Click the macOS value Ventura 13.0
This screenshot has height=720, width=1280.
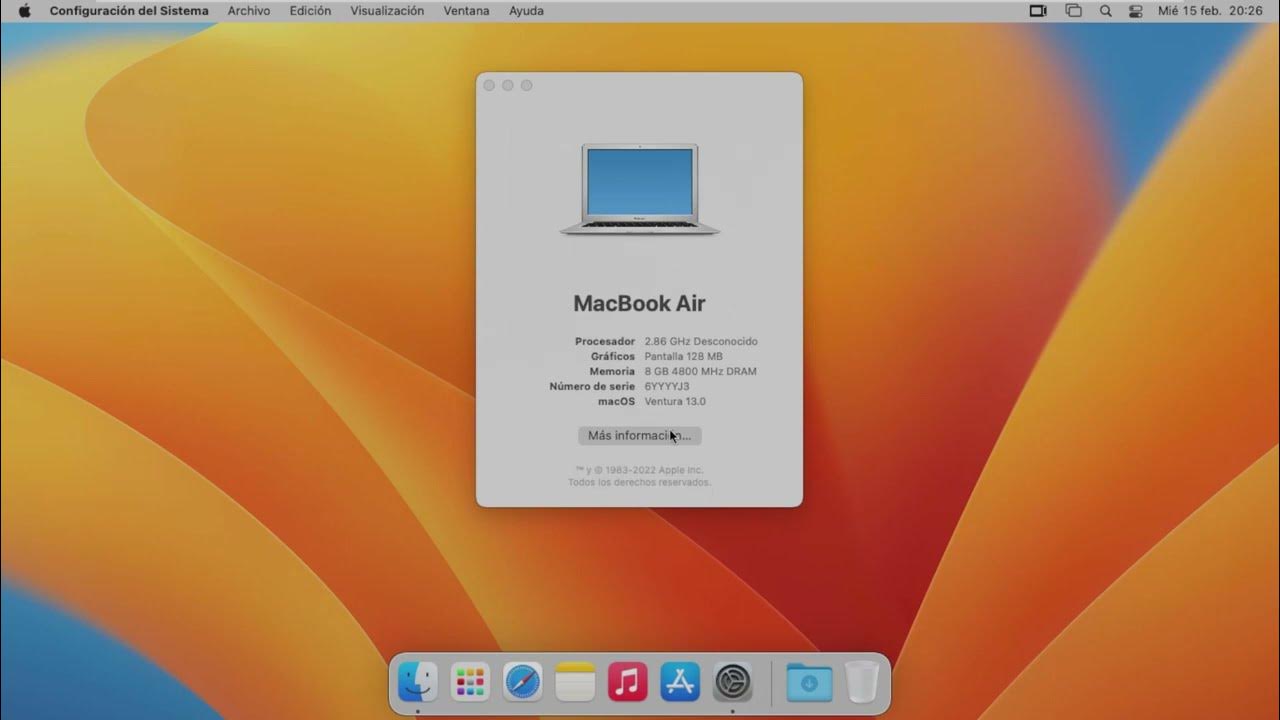pyautogui.click(x=675, y=401)
